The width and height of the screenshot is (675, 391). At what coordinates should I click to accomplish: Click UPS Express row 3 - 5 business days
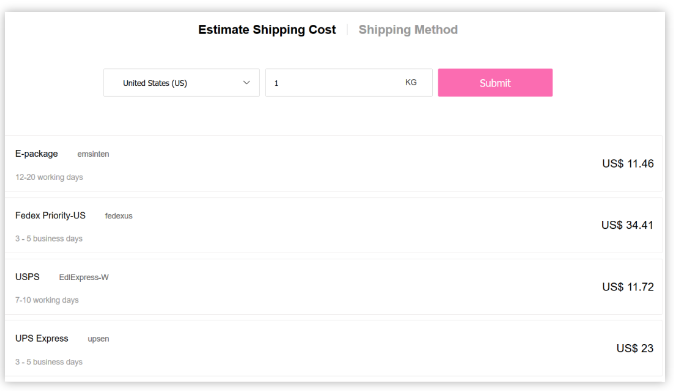pos(49,362)
